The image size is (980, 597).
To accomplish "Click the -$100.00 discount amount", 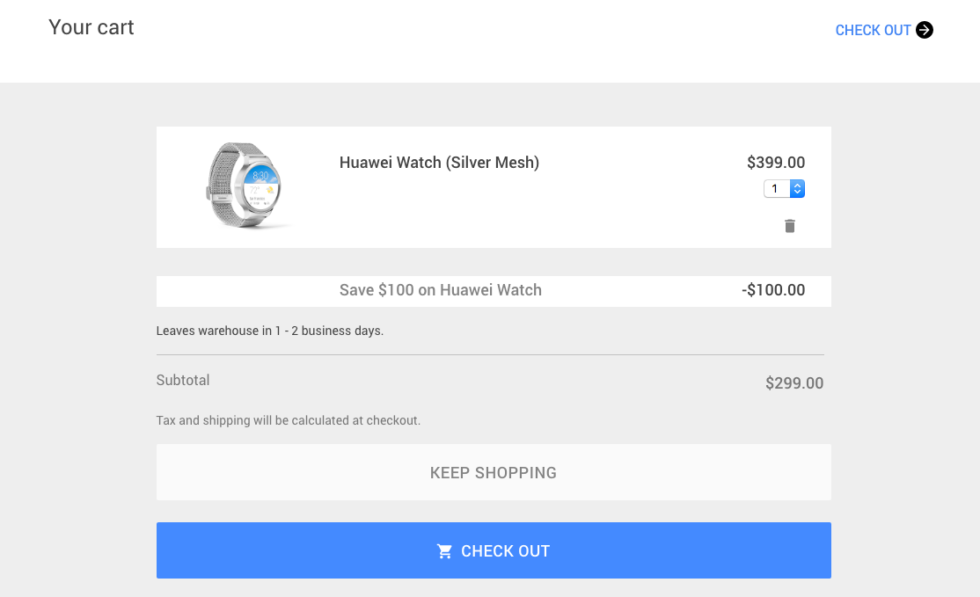I will point(773,290).
